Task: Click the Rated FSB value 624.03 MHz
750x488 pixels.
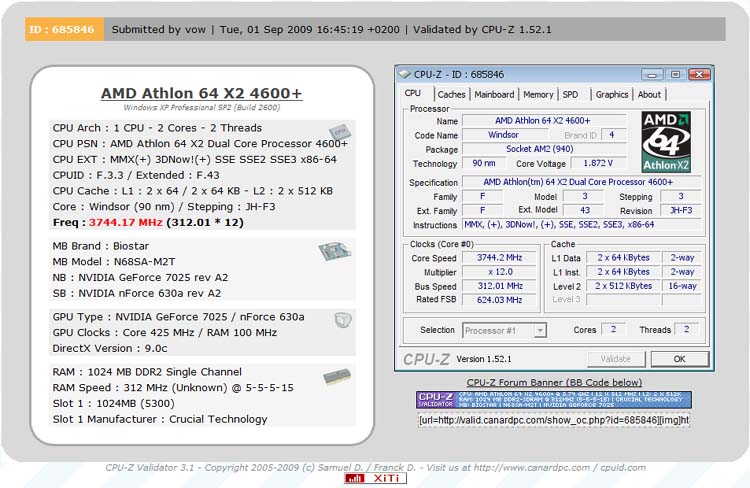Action: tap(499, 300)
